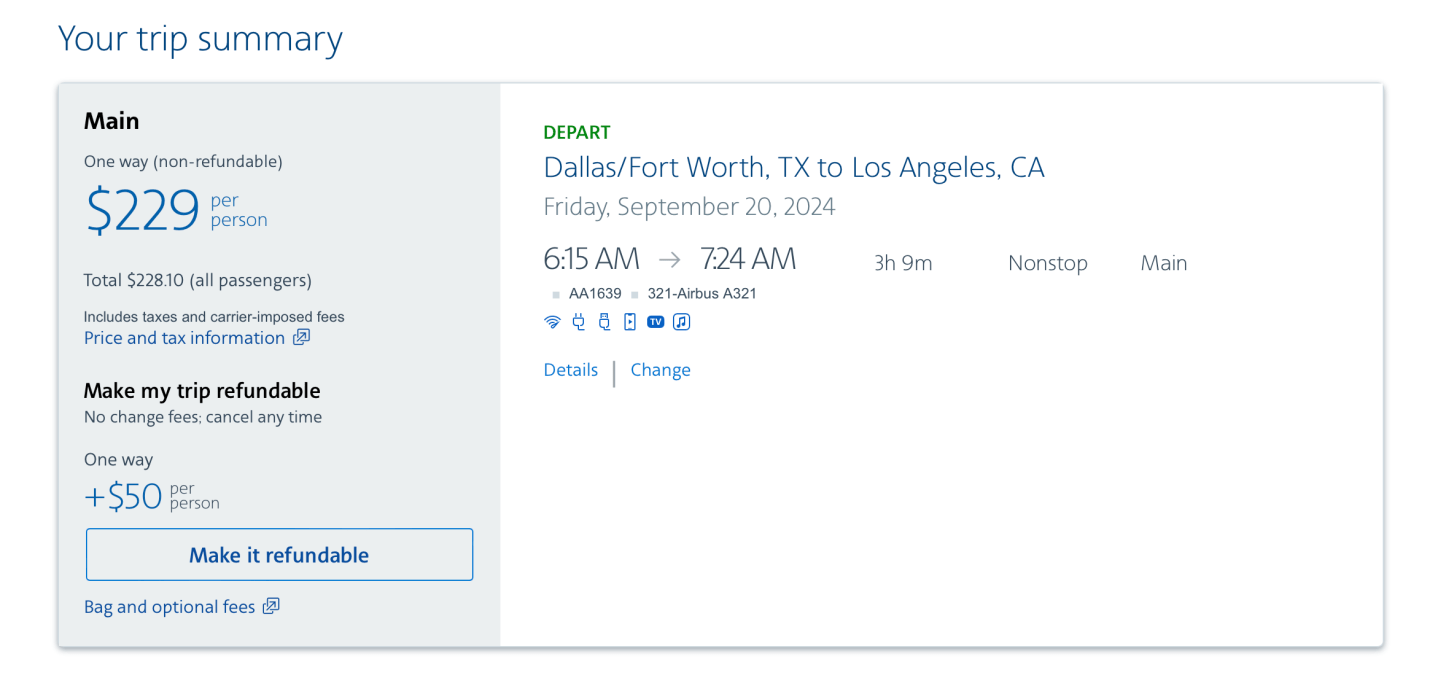Open the streaming entertainment device icon
1438x689 pixels.
(x=629, y=322)
